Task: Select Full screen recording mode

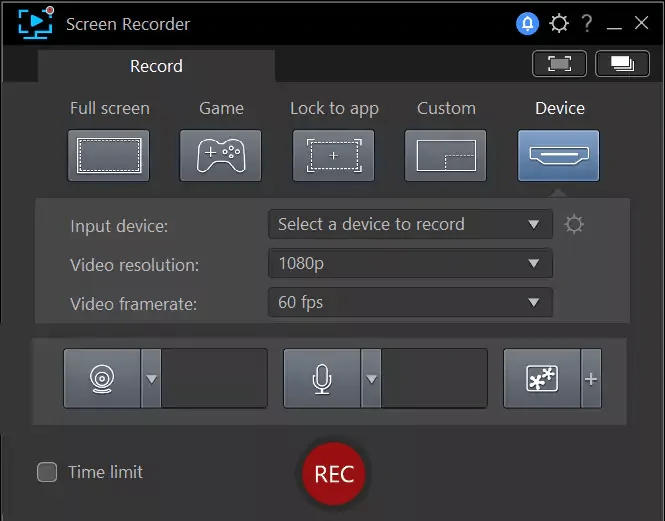Action: pos(109,156)
